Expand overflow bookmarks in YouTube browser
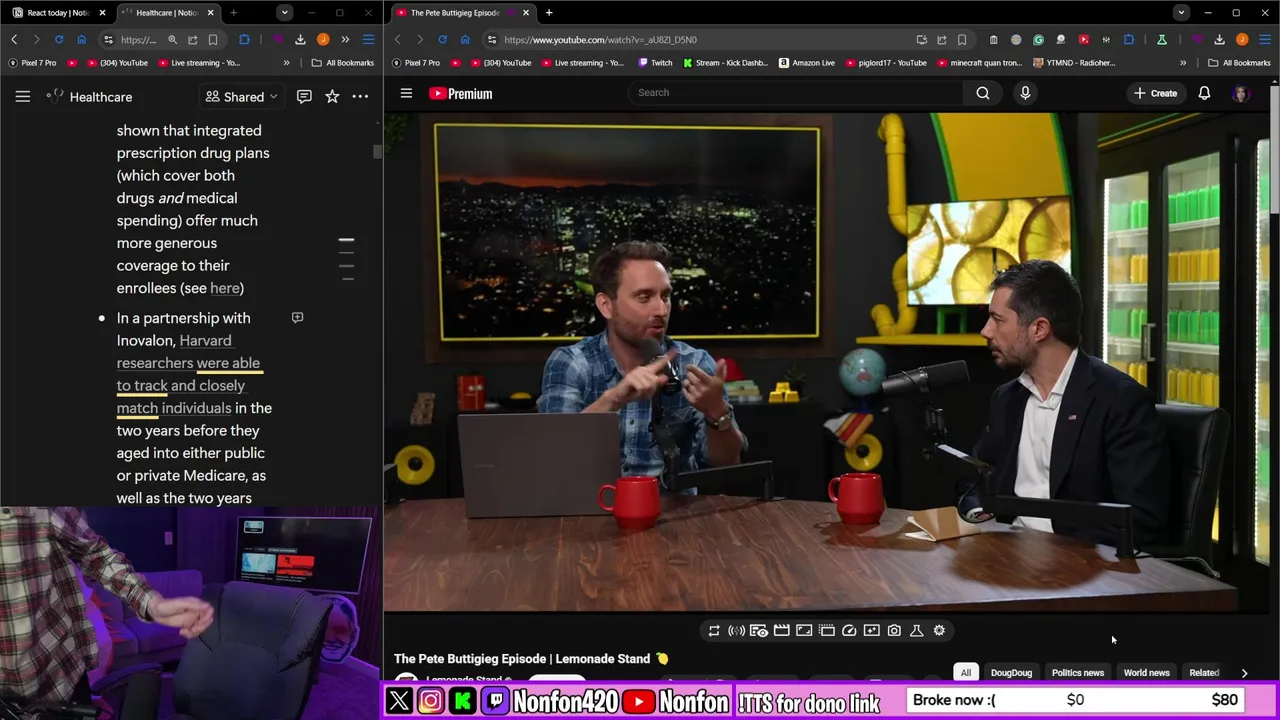The width and height of the screenshot is (1280, 720). (1183, 63)
